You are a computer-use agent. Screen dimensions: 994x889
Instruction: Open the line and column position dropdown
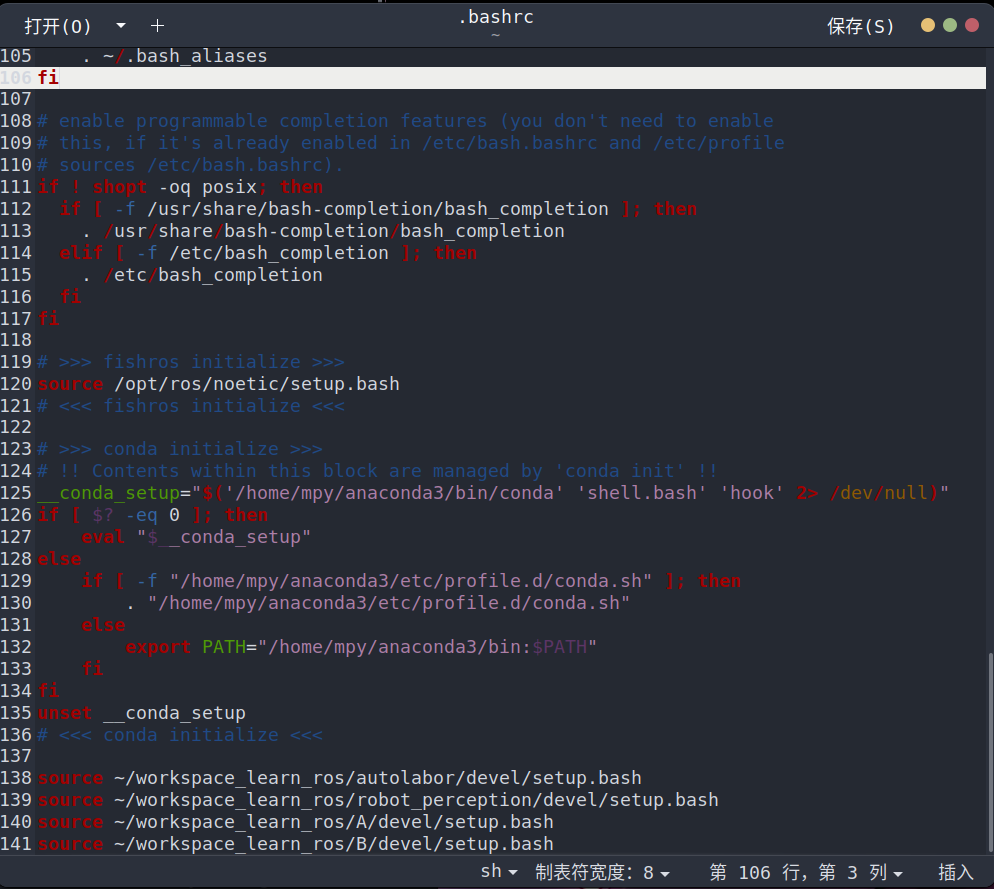pos(805,872)
